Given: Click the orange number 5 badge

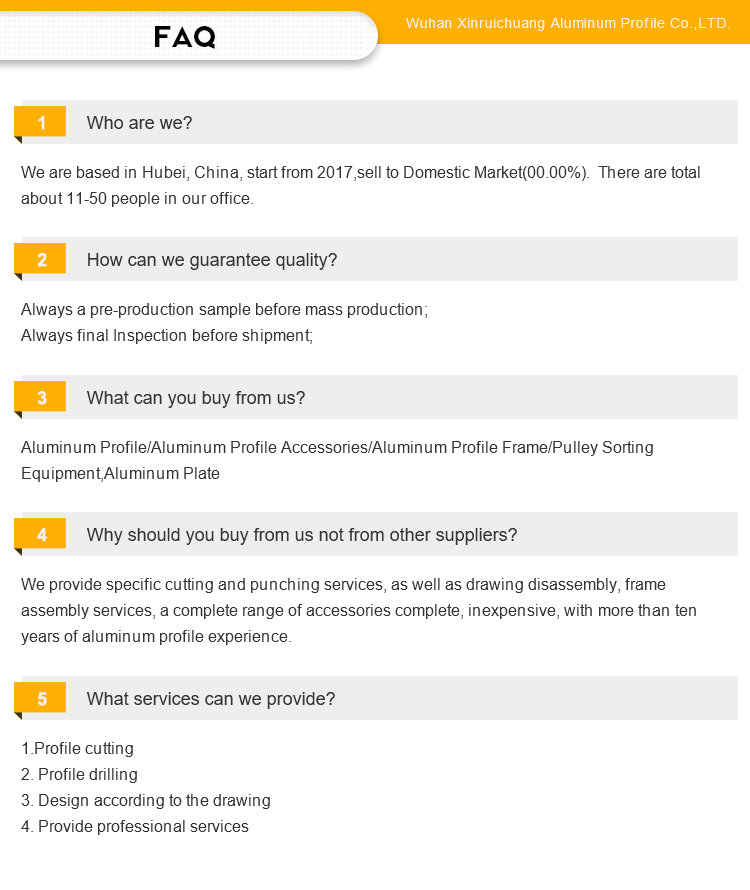Looking at the screenshot, I should [40, 698].
